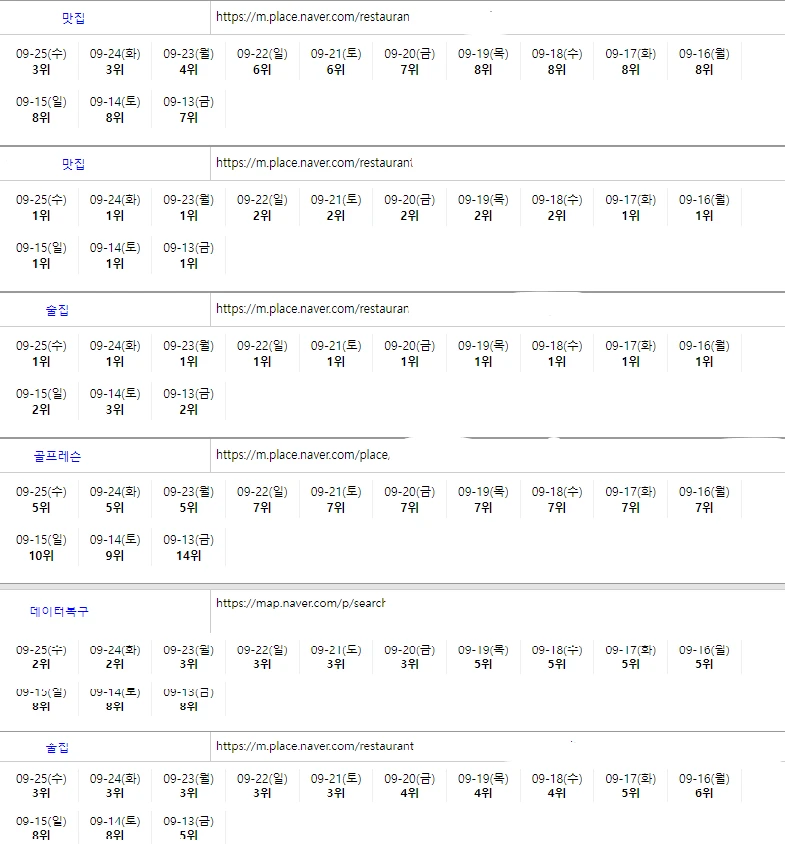This screenshot has height=859, width=785.
Task: Select the 09-15(일) cell showing 10위
Action: pos(41,548)
